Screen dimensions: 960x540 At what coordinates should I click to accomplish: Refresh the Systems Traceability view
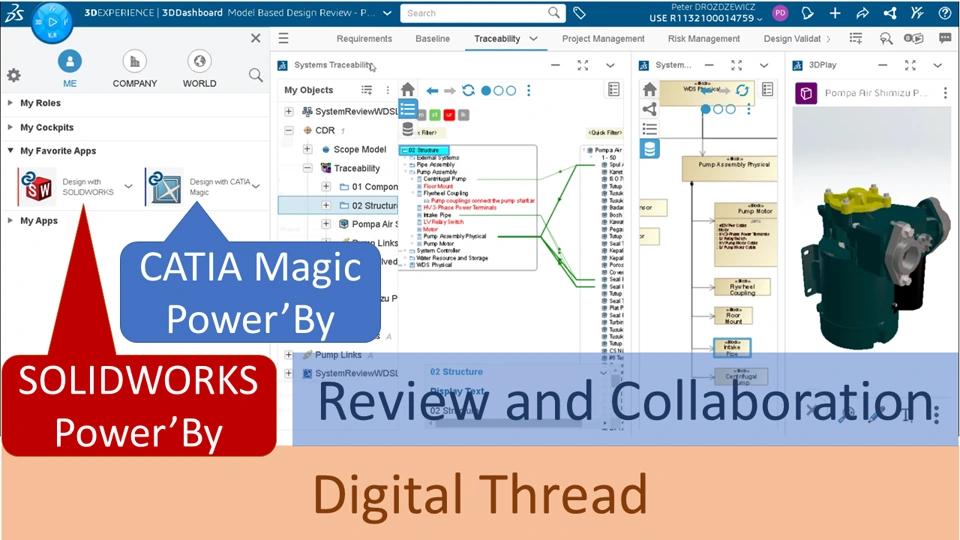(x=468, y=91)
